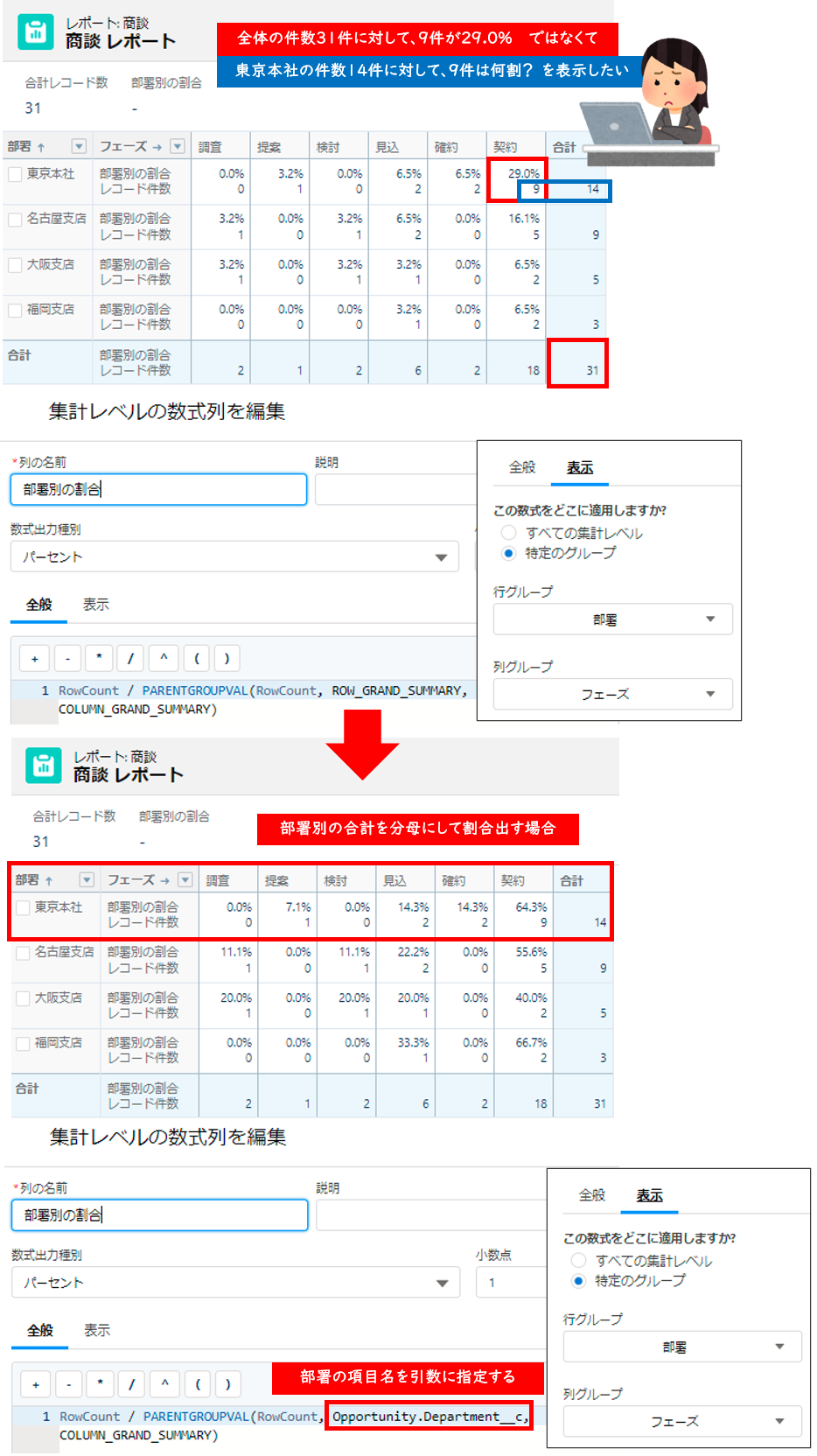This screenshot has height=1456, width=817.
Task: Check the 大阪支店 row checkbox in top report
Action: click(x=15, y=265)
